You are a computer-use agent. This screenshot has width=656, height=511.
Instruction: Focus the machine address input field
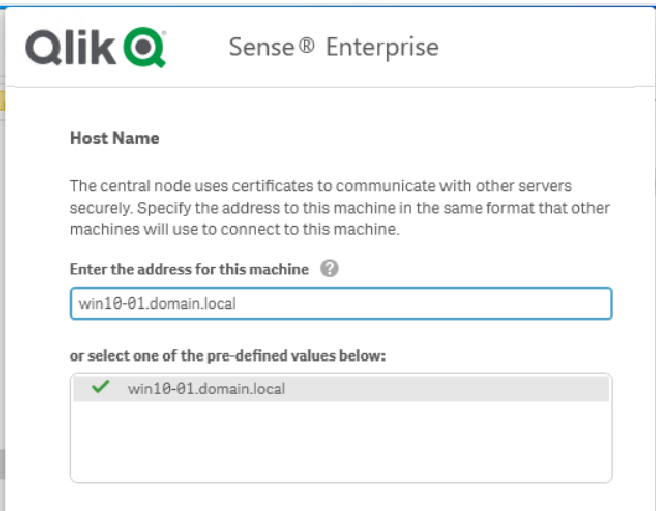pos(341,303)
